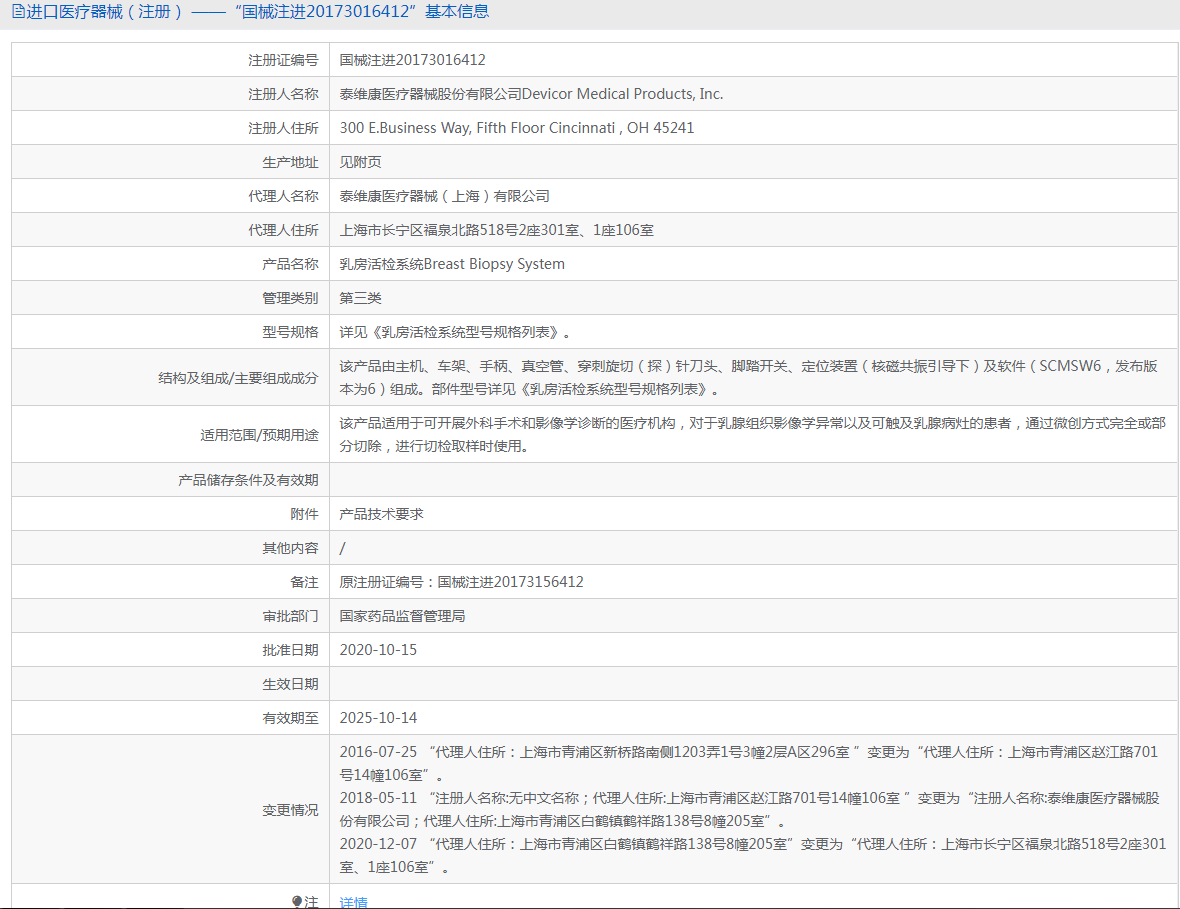1180x909 pixels.
Task: Click the 国械注进20173016412 value in the 注册证编号 row
Action: click(412, 60)
